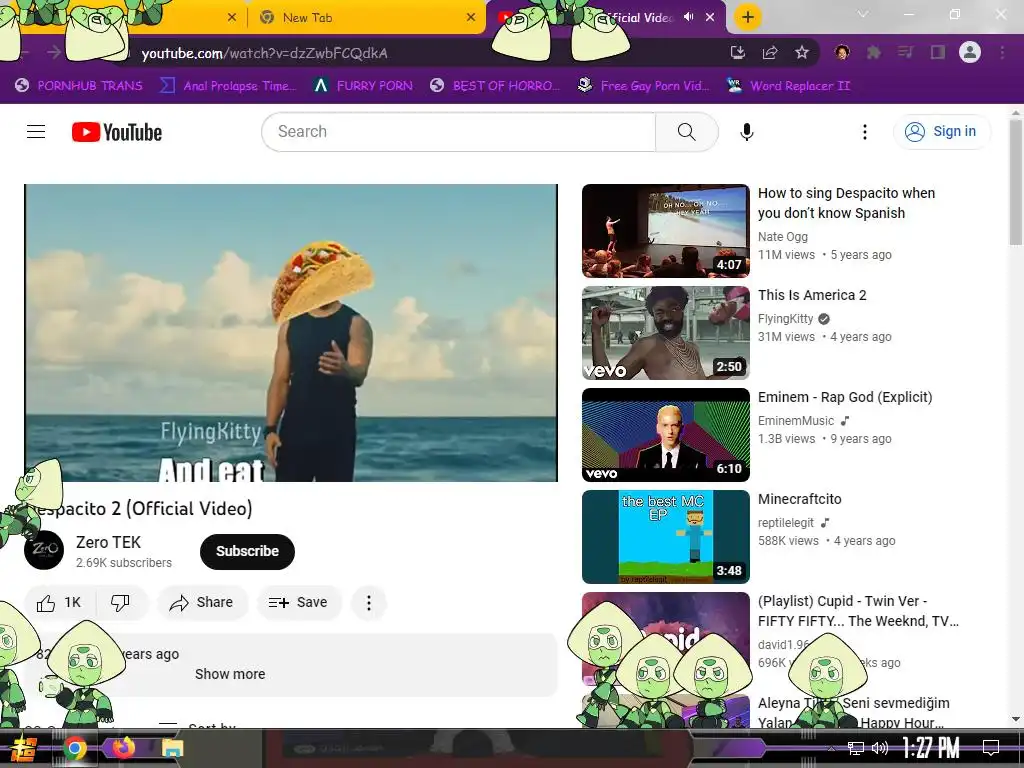Click the Despacito 2 video player
Image resolution: width=1024 pixels, height=768 pixels.
point(291,333)
